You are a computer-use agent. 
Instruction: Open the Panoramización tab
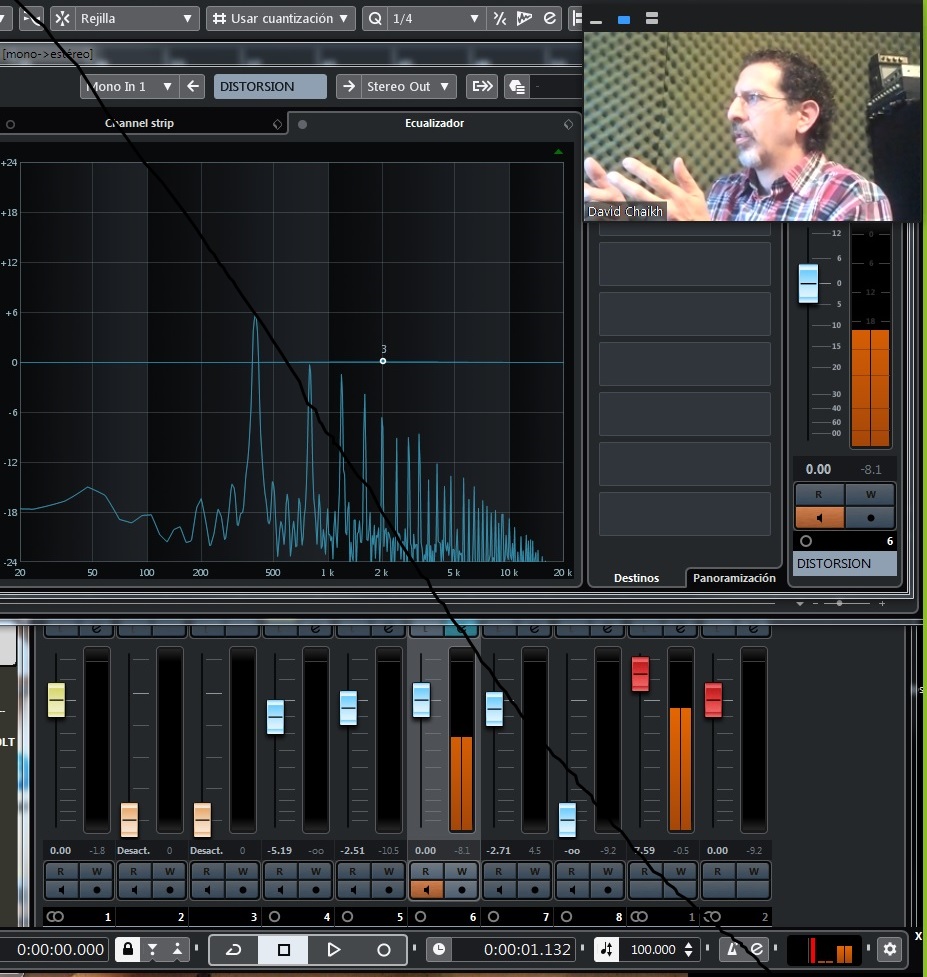pos(734,578)
